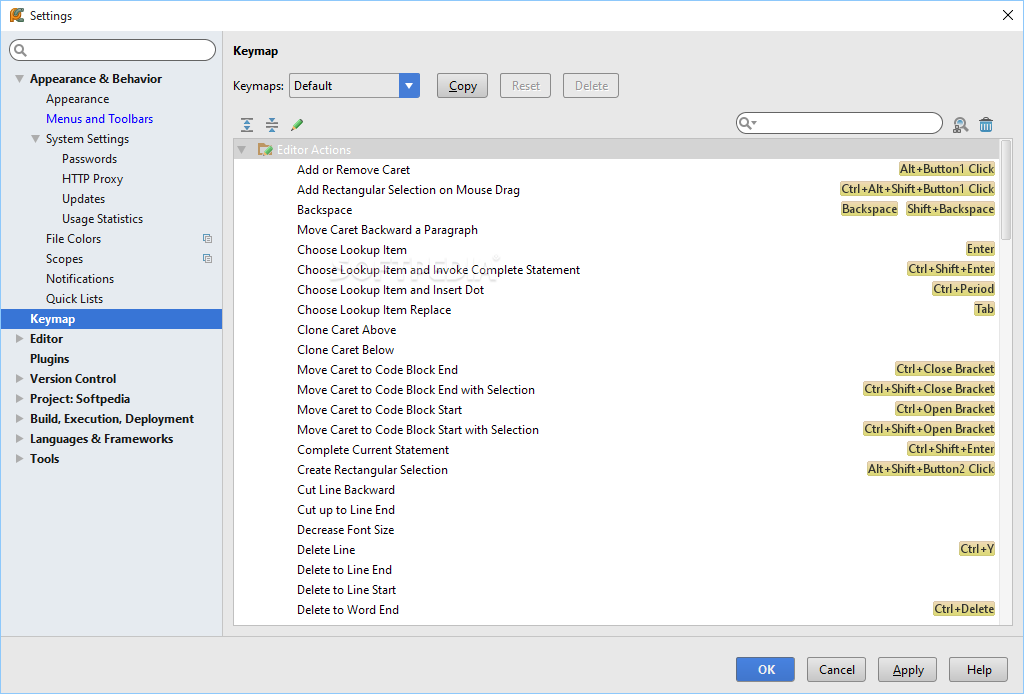Go to HTTP Proxy settings
This screenshot has width=1024, height=694.
(x=92, y=179)
